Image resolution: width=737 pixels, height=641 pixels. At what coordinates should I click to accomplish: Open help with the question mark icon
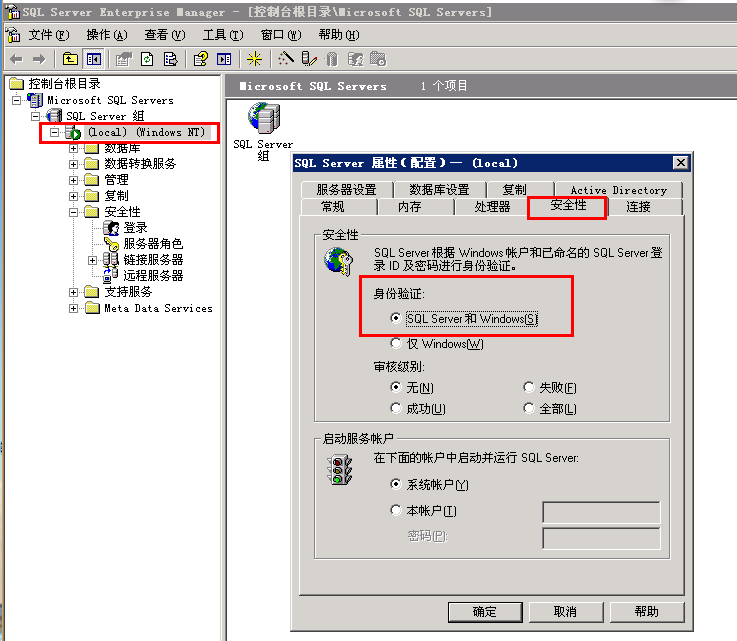[x=201, y=59]
